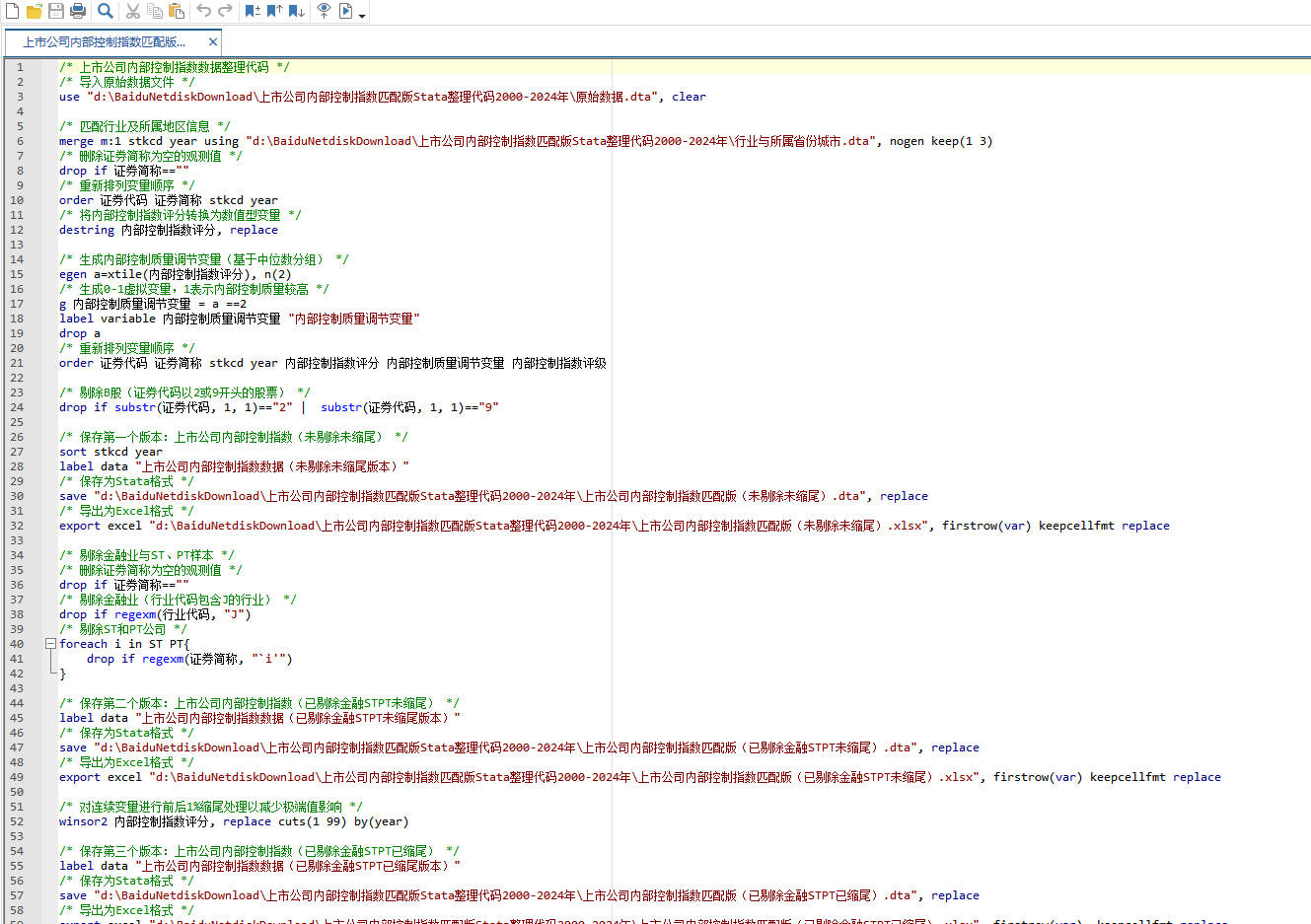
Task: Open a file with the folder icon
Action: pos(35,11)
